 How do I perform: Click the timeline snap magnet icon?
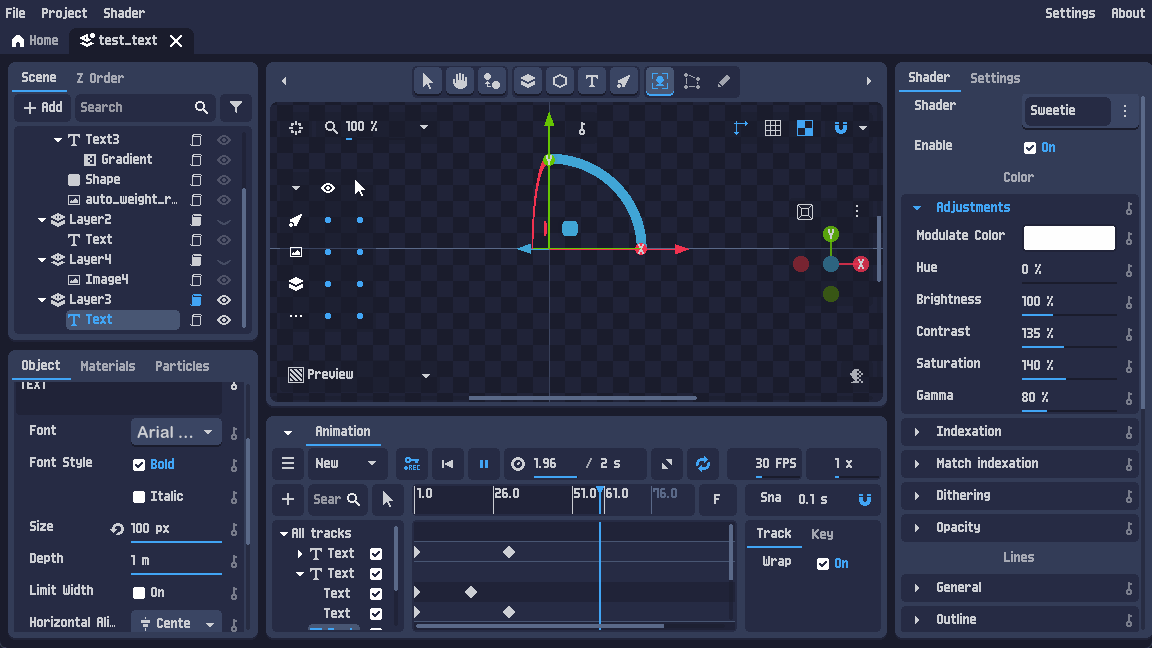pyautogui.click(x=865, y=500)
